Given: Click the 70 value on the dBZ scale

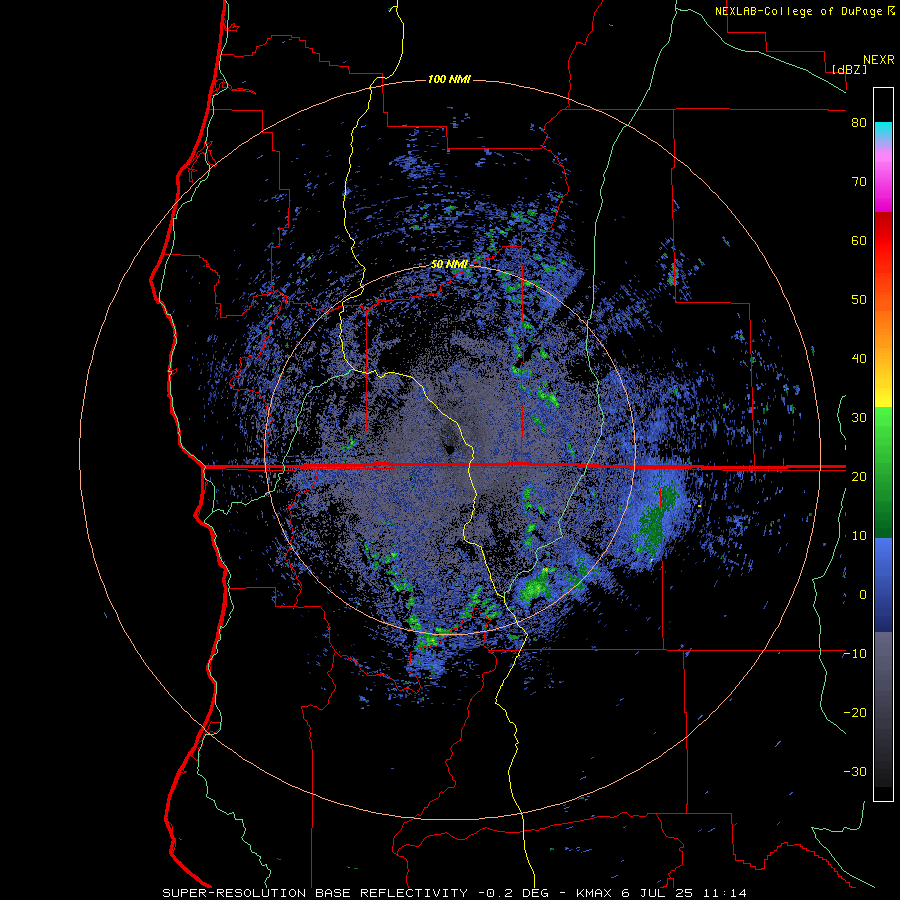Looking at the screenshot, I should (x=859, y=182).
